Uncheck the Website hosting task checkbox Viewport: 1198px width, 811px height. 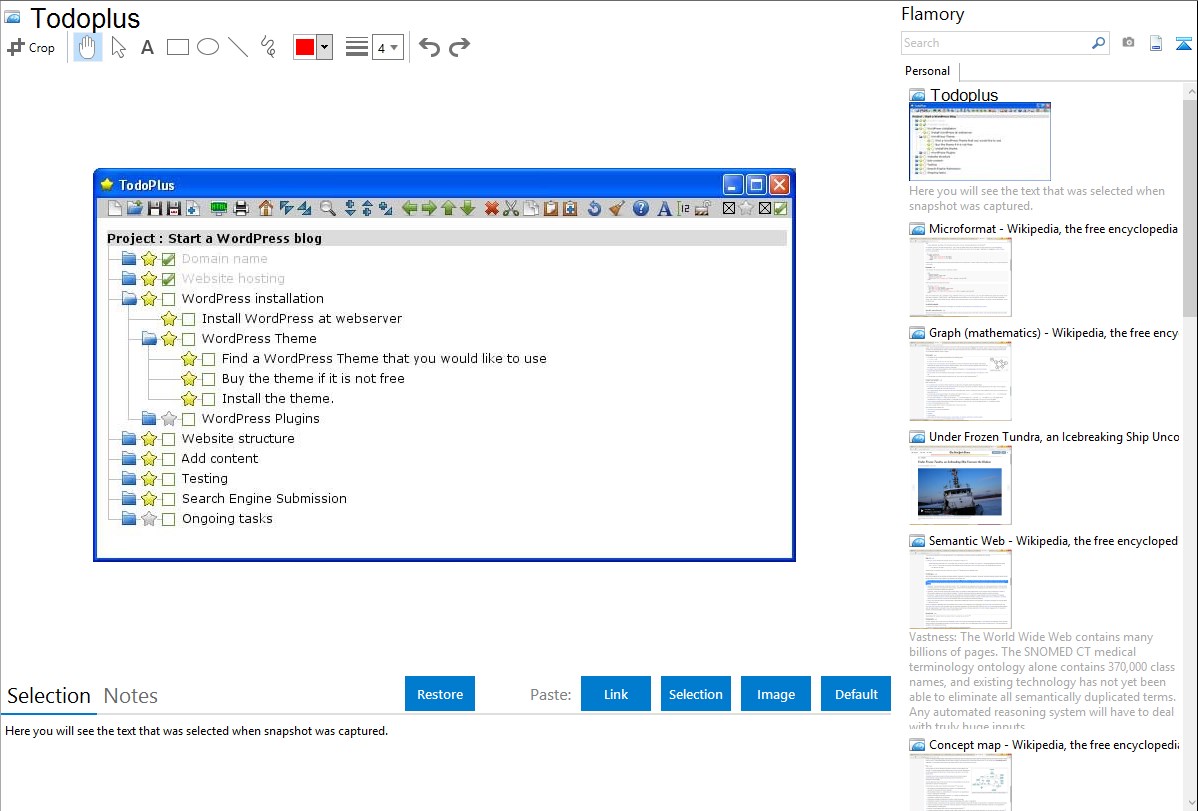coord(169,279)
